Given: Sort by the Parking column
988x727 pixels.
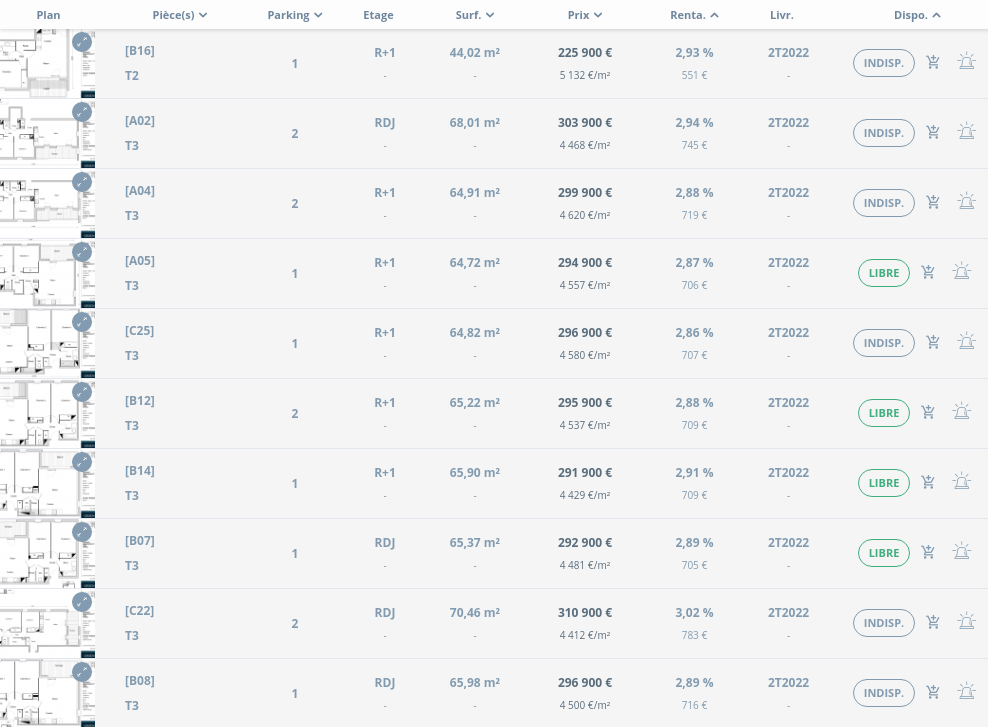Looking at the screenshot, I should pyautogui.click(x=295, y=15).
